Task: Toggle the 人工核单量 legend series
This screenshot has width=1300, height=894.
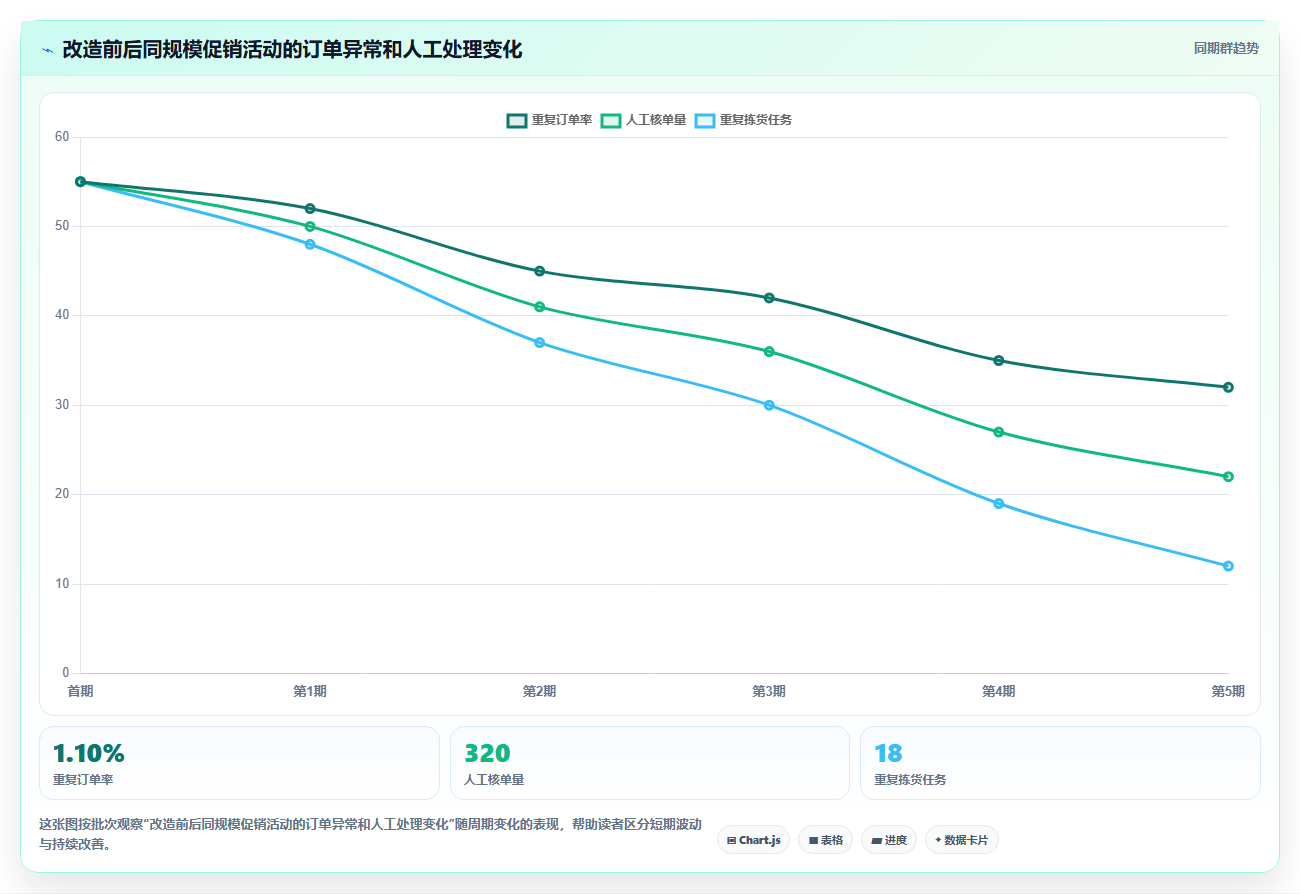Action: click(x=643, y=120)
